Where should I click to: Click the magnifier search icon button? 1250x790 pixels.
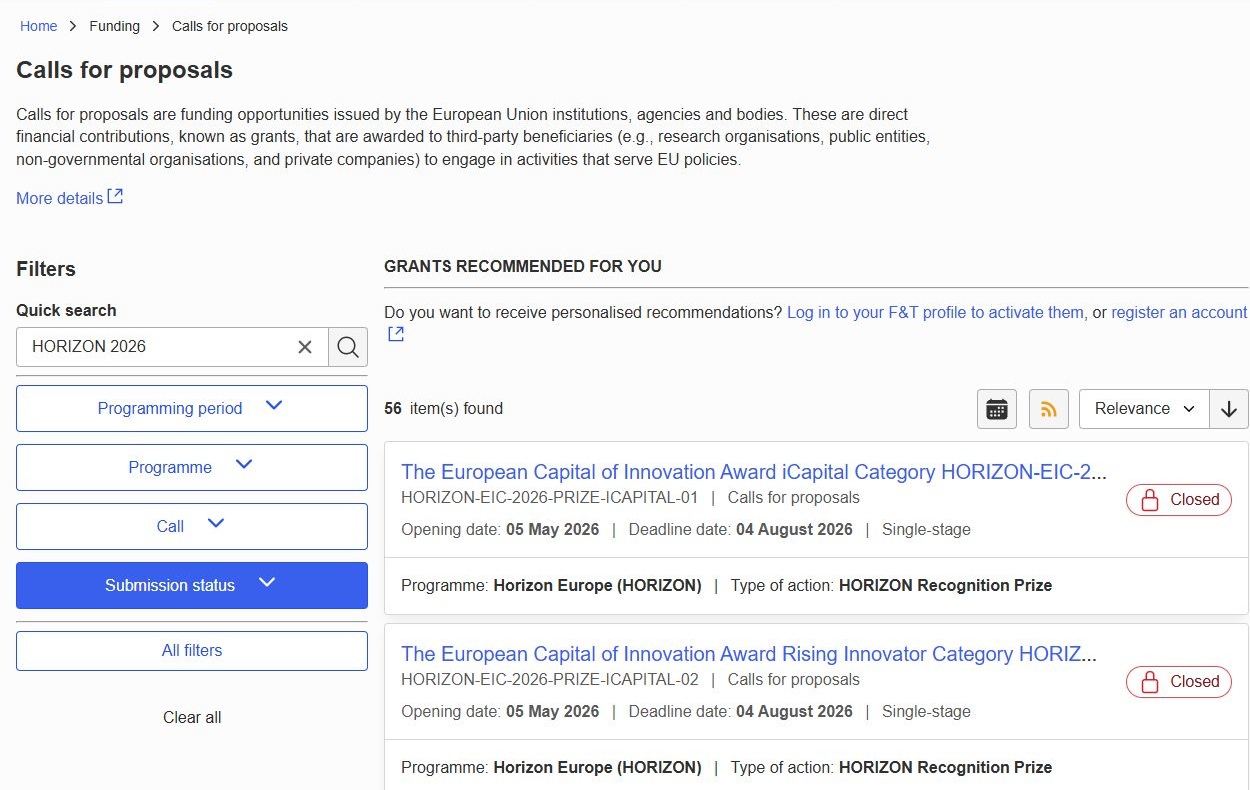348,347
